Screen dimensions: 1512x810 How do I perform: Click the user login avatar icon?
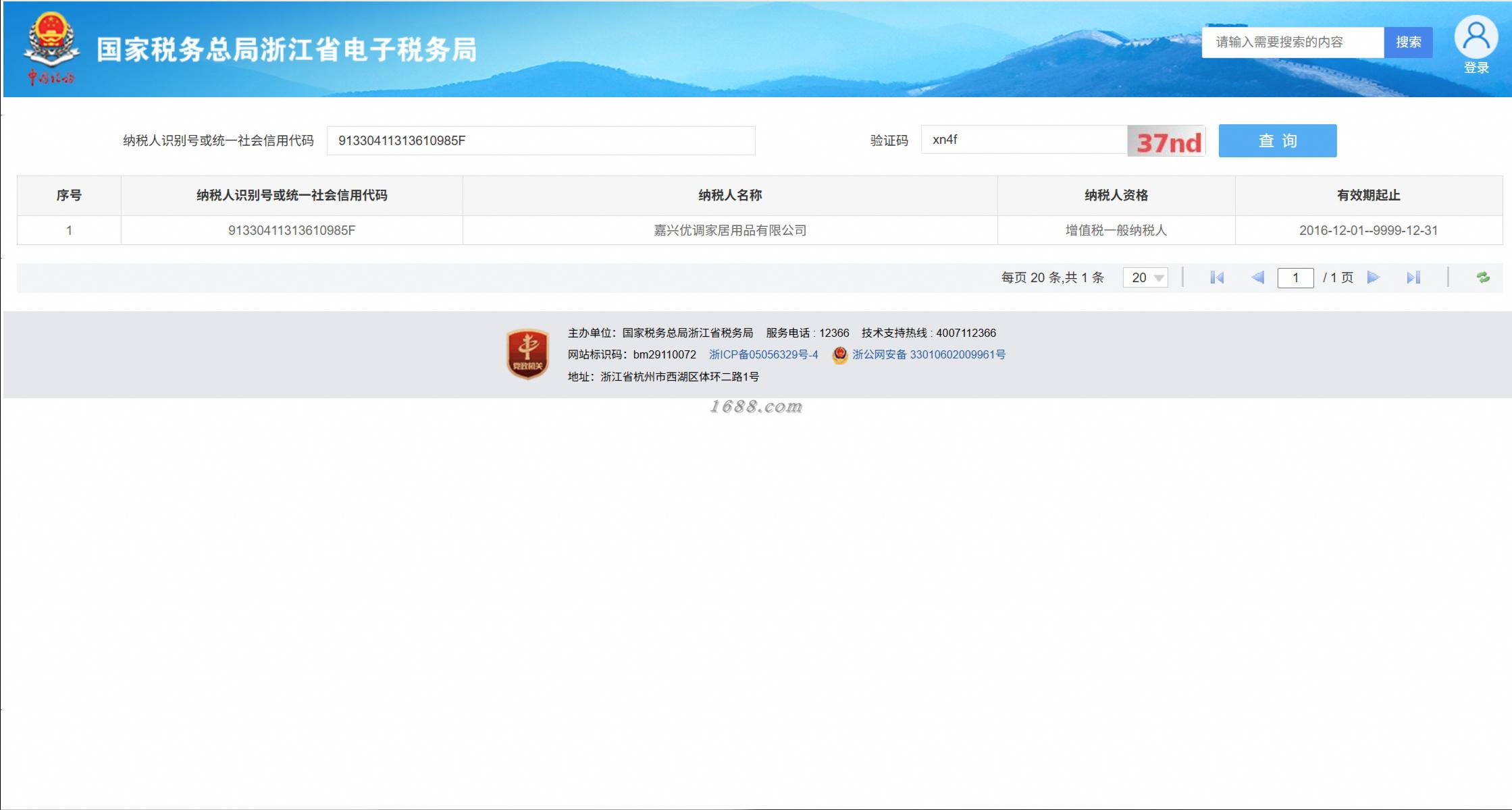(x=1476, y=38)
